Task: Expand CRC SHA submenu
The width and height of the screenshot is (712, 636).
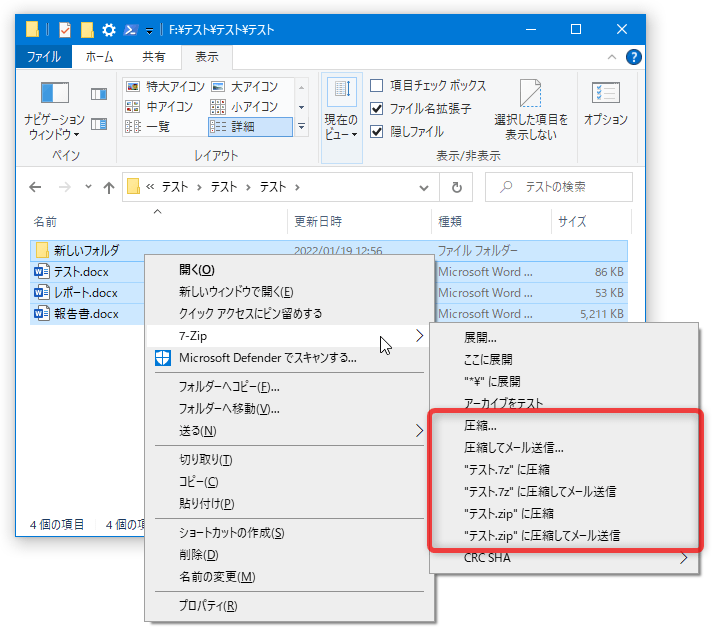Action: [564, 557]
